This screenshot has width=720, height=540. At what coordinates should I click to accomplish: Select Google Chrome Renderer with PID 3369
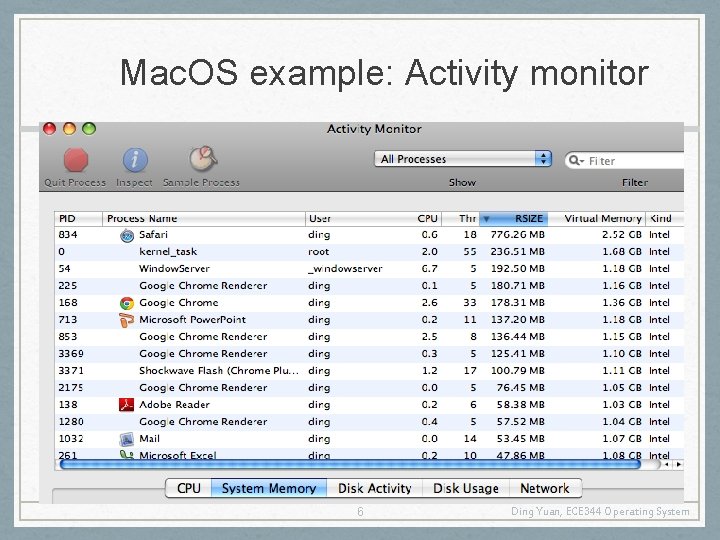point(369,354)
